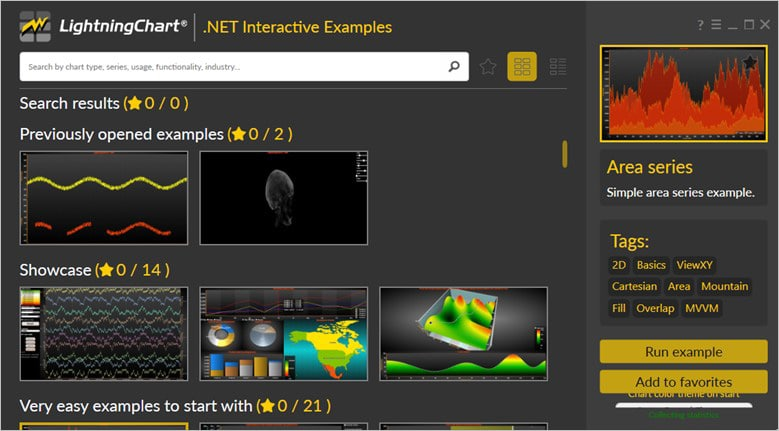Switch to grid thumbnail view

[521, 67]
